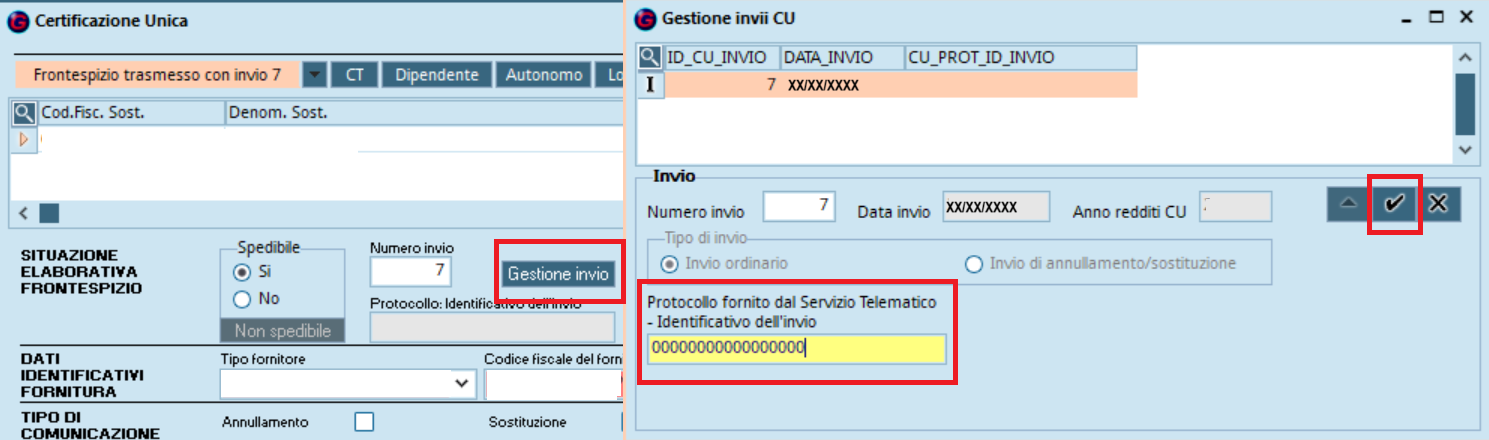This screenshot has width=1489, height=440.
Task: Click the horizontal scrollbar thumb under the Cod.Fisc. grid
Action: click(x=49, y=213)
